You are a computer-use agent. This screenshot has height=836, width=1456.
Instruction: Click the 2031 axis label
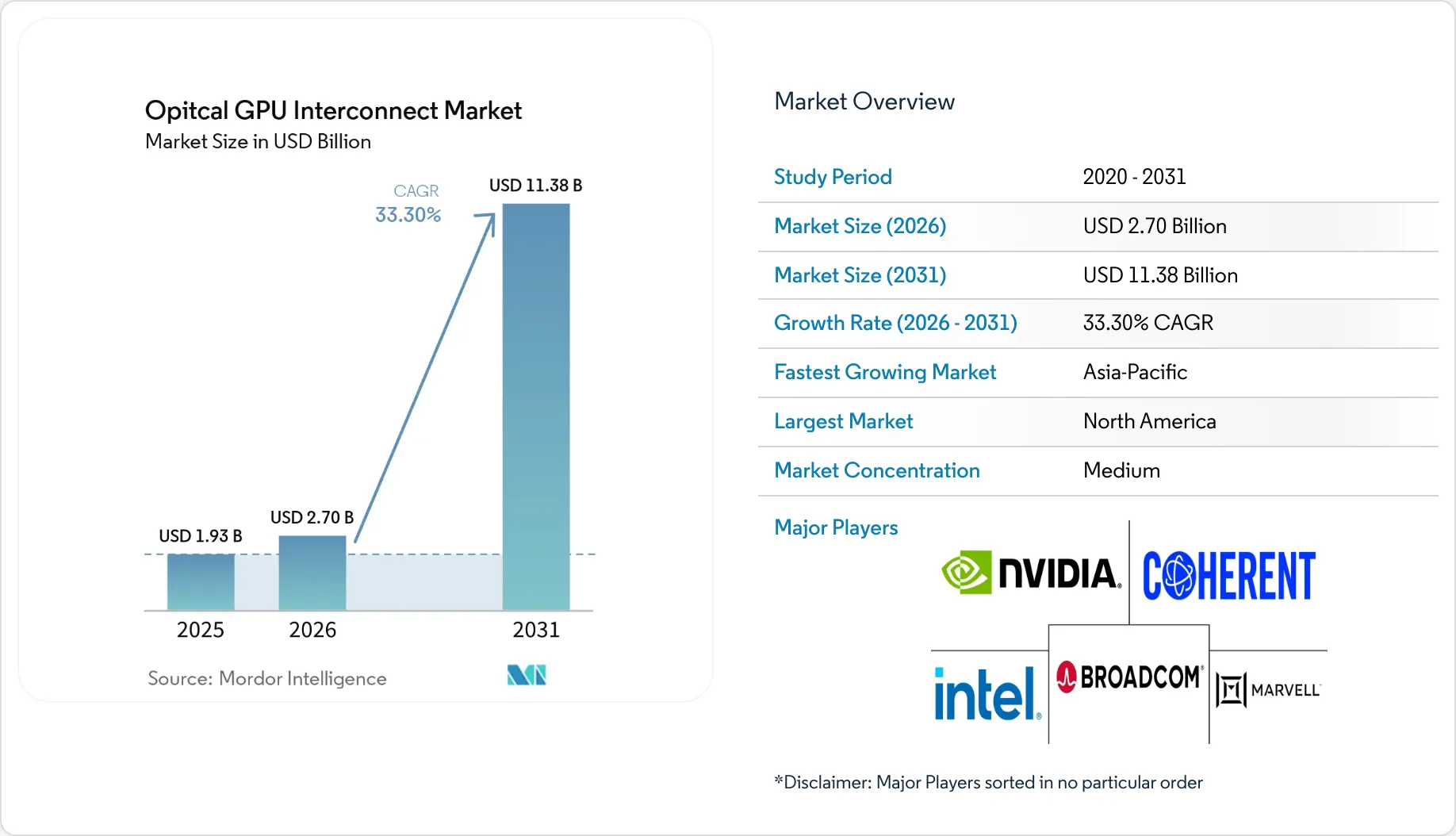(x=536, y=630)
